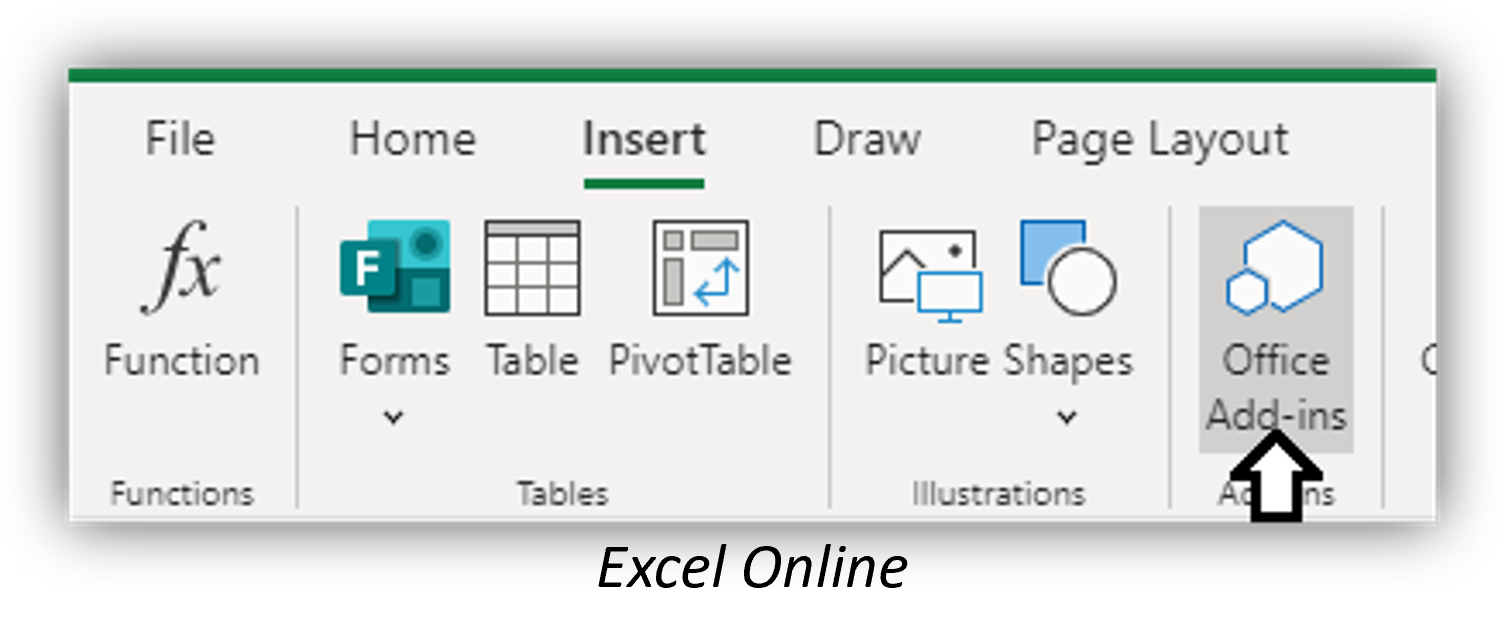The width and height of the screenshot is (1505, 643).
Task: Expand the Forms dropdown chevron
Action: pos(394,417)
